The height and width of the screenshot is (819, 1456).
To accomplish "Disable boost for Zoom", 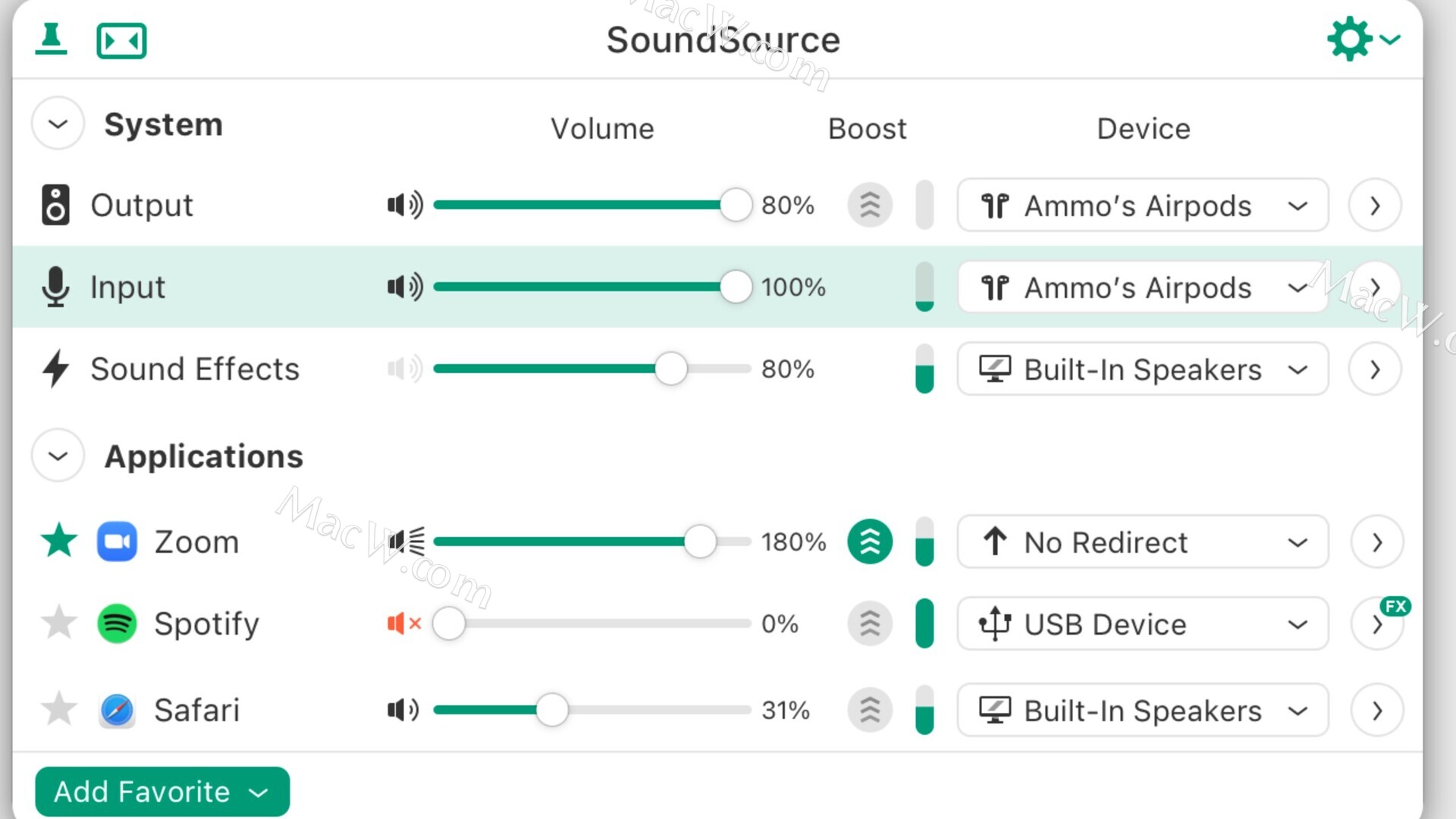I will 870,541.
